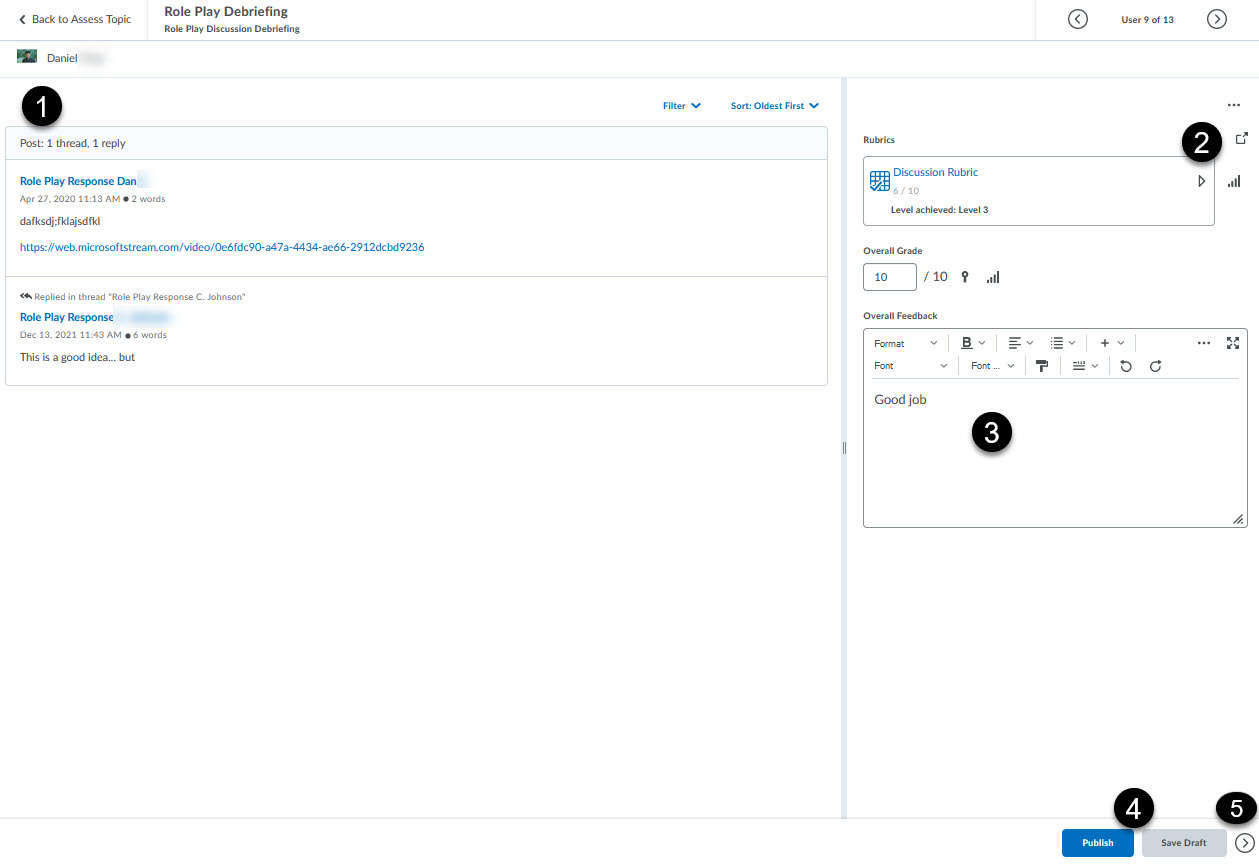Apply the format painter tool
Viewport: 1259px width, 865px height.
click(x=1042, y=366)
